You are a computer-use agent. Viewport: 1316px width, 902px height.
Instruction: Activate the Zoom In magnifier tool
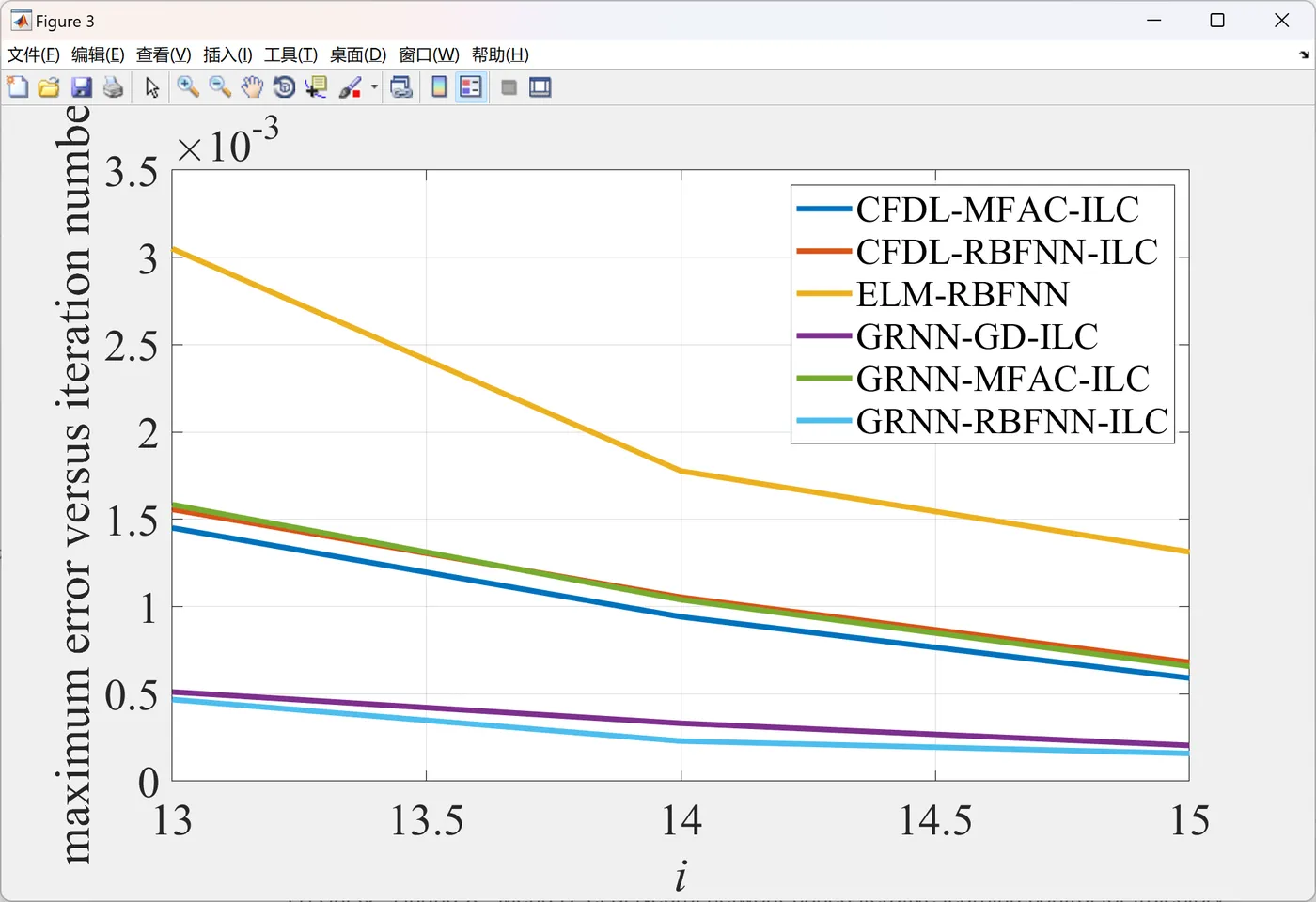coord(188,87)
